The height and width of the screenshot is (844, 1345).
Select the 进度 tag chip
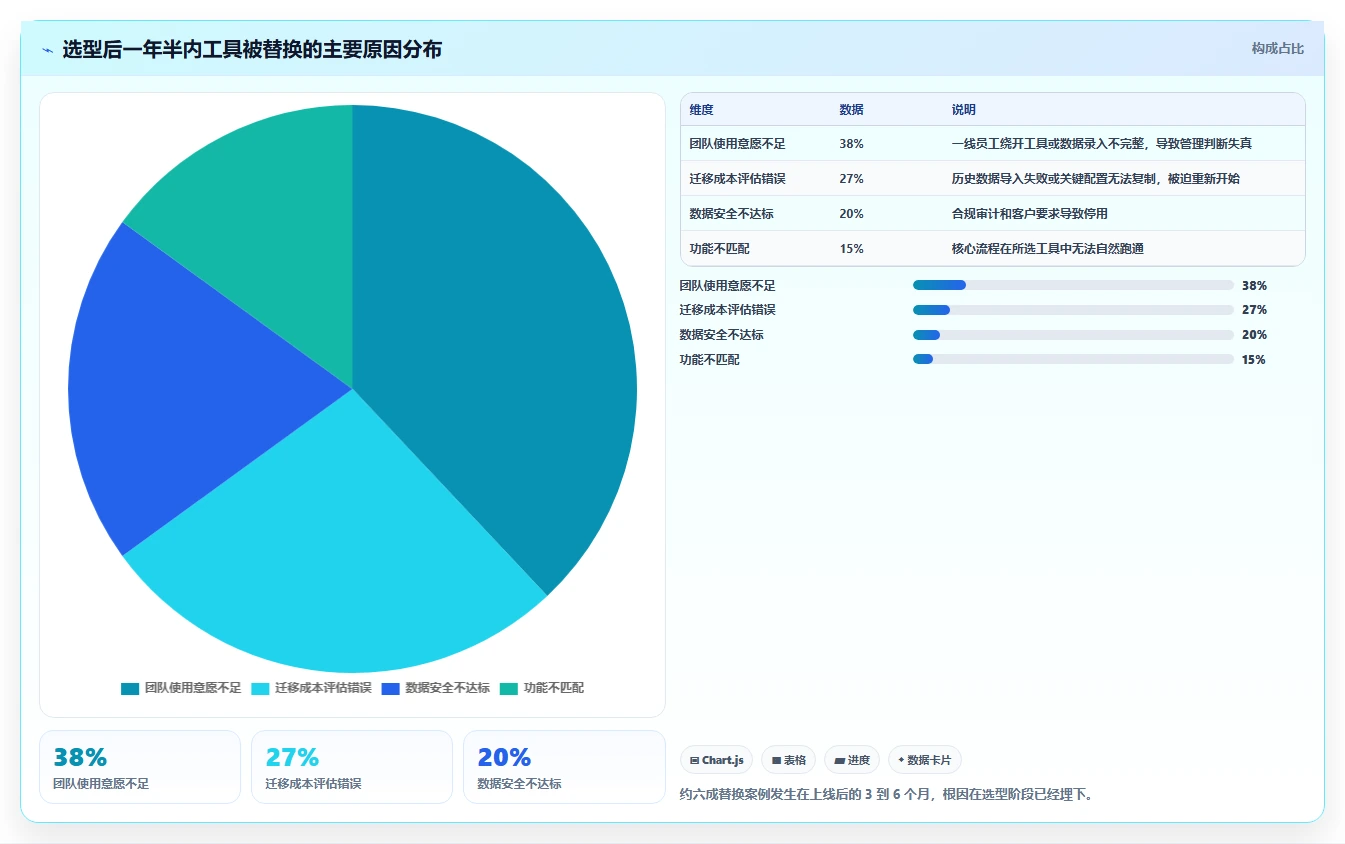point(852,760)
